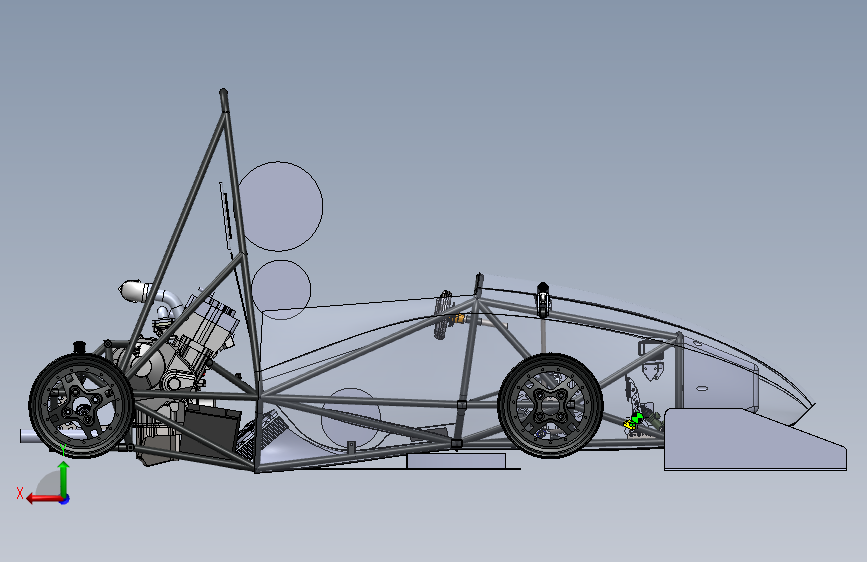
Task: Click the green Y axis of the triad
Action: [64, 479]
